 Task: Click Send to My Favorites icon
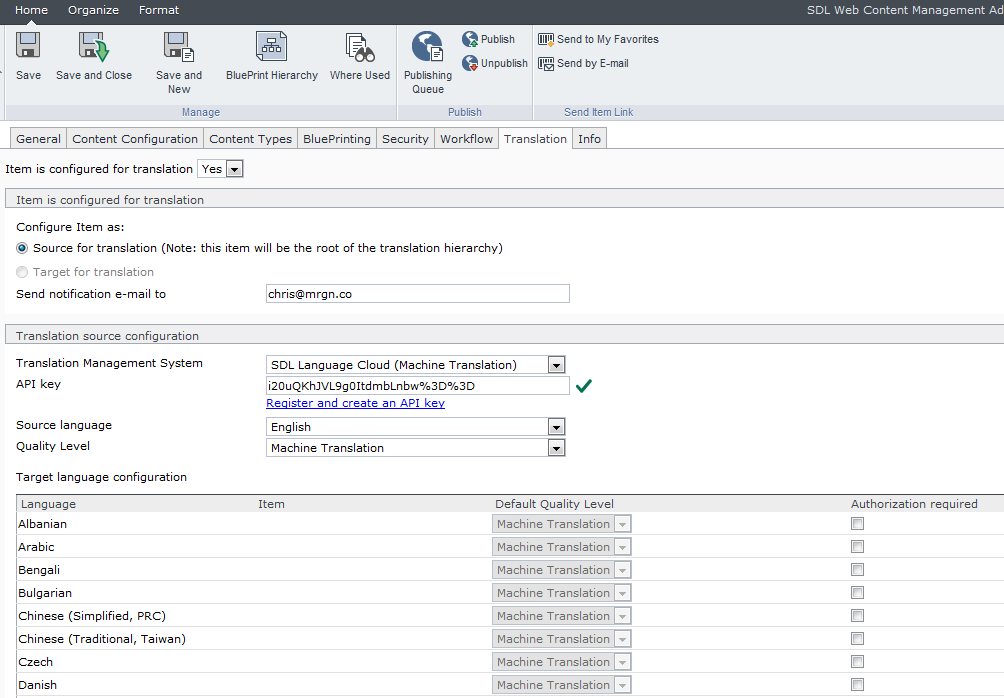pyautogui.click(x=546, y=39)
